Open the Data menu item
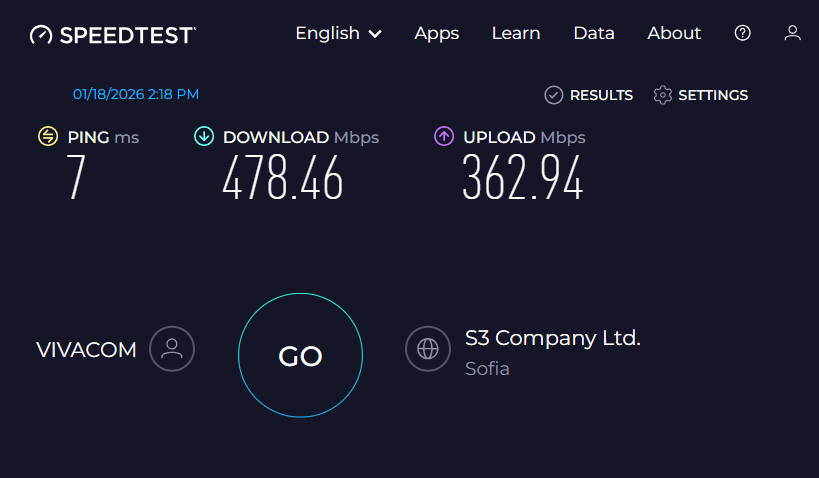Screen dimensions: 819x478 point(594,33)
